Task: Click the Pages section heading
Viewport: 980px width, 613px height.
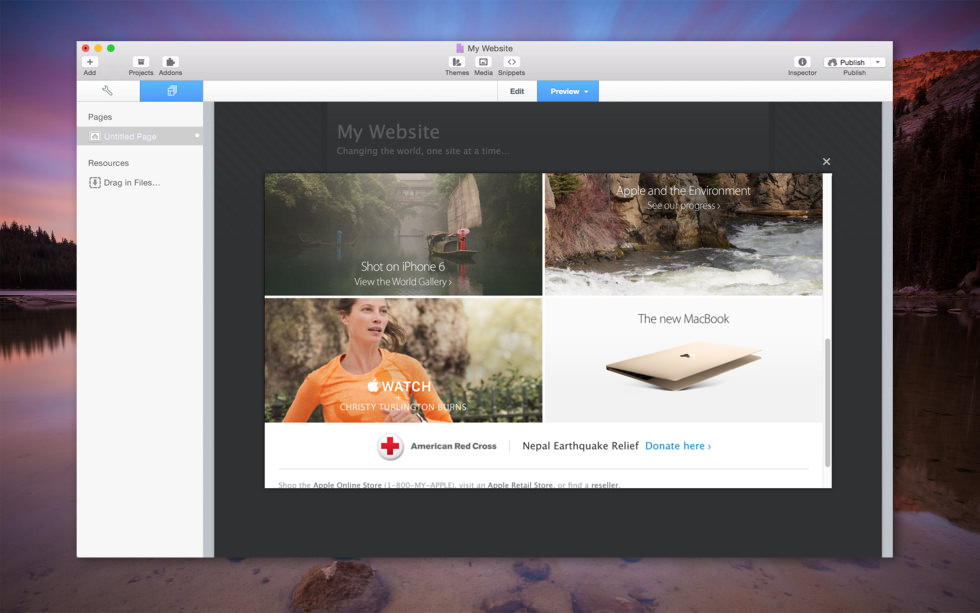Action: [x=100, y=117]
